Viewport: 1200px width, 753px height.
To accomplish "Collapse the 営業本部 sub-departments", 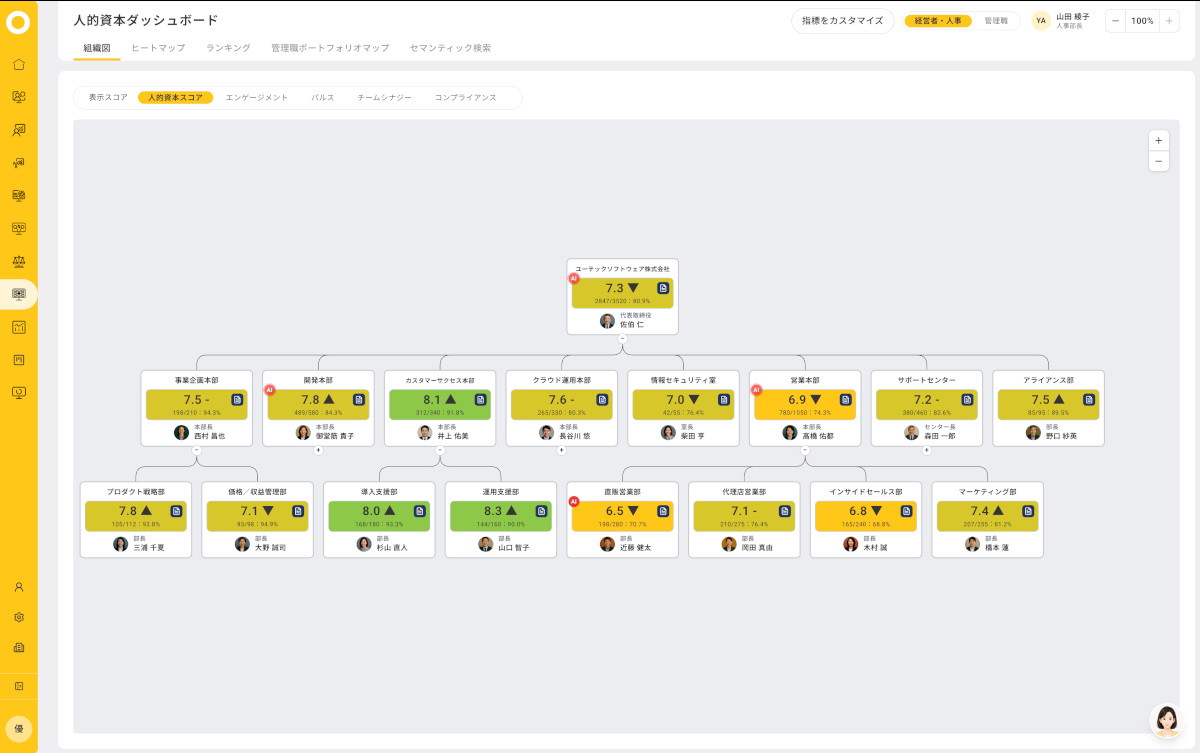I will pyautogui.click(x=805, y=450).
